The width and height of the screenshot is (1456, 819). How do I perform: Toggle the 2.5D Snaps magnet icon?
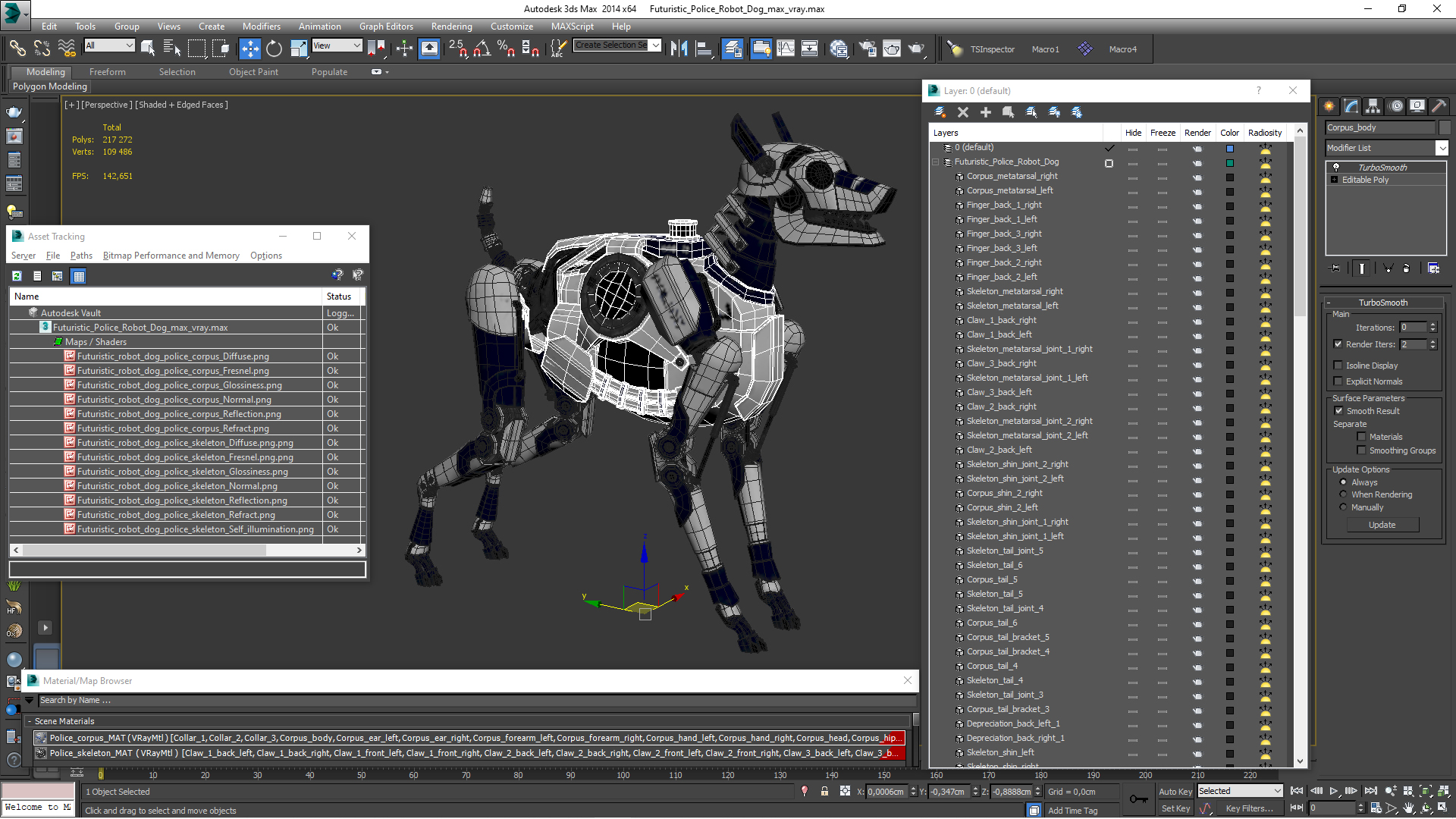coord(458,49)
